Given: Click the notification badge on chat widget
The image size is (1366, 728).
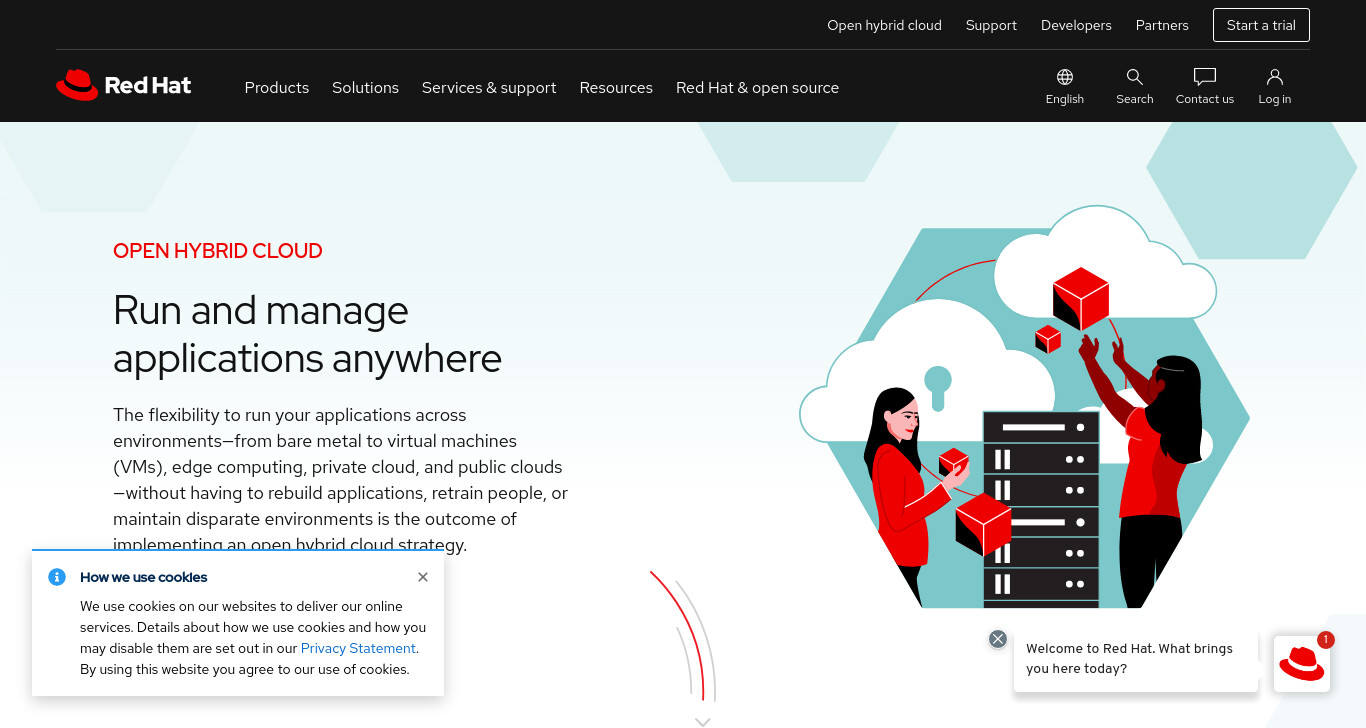Looking at the screenshot, I should click(x=1326, y=640).
